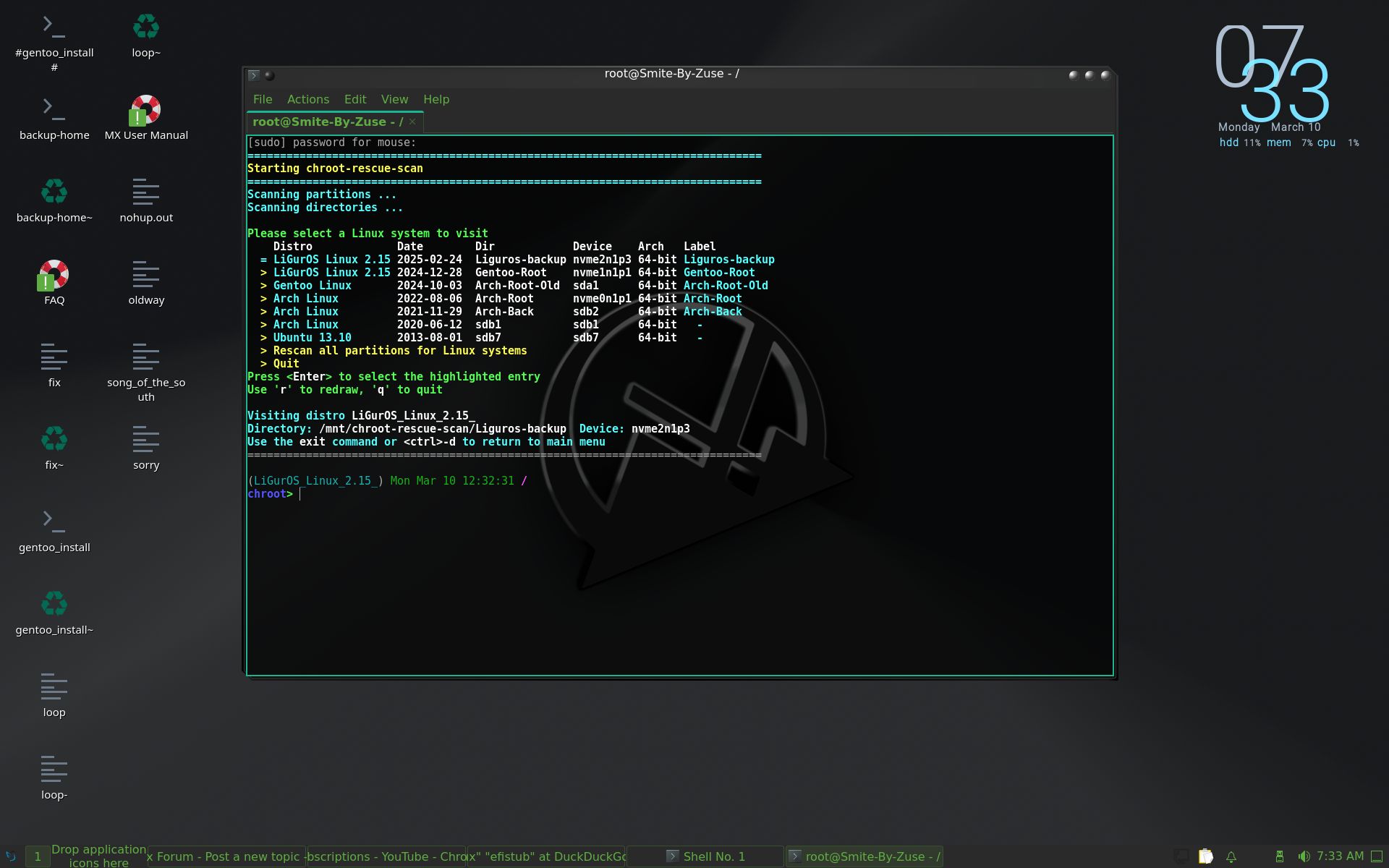Click the Quit entry in the list
The width and height of the screenshot is (1389, 868).
[x=286, y=363]
